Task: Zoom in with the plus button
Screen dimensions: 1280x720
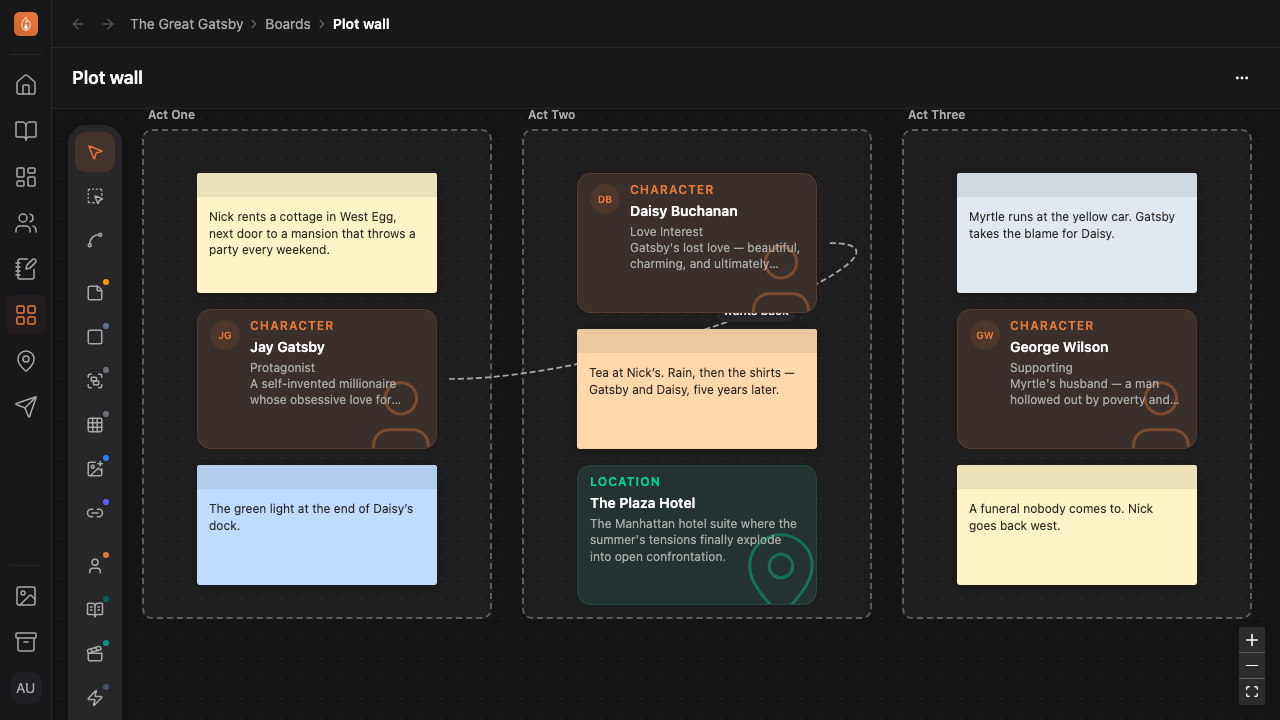Action: 1252,640
